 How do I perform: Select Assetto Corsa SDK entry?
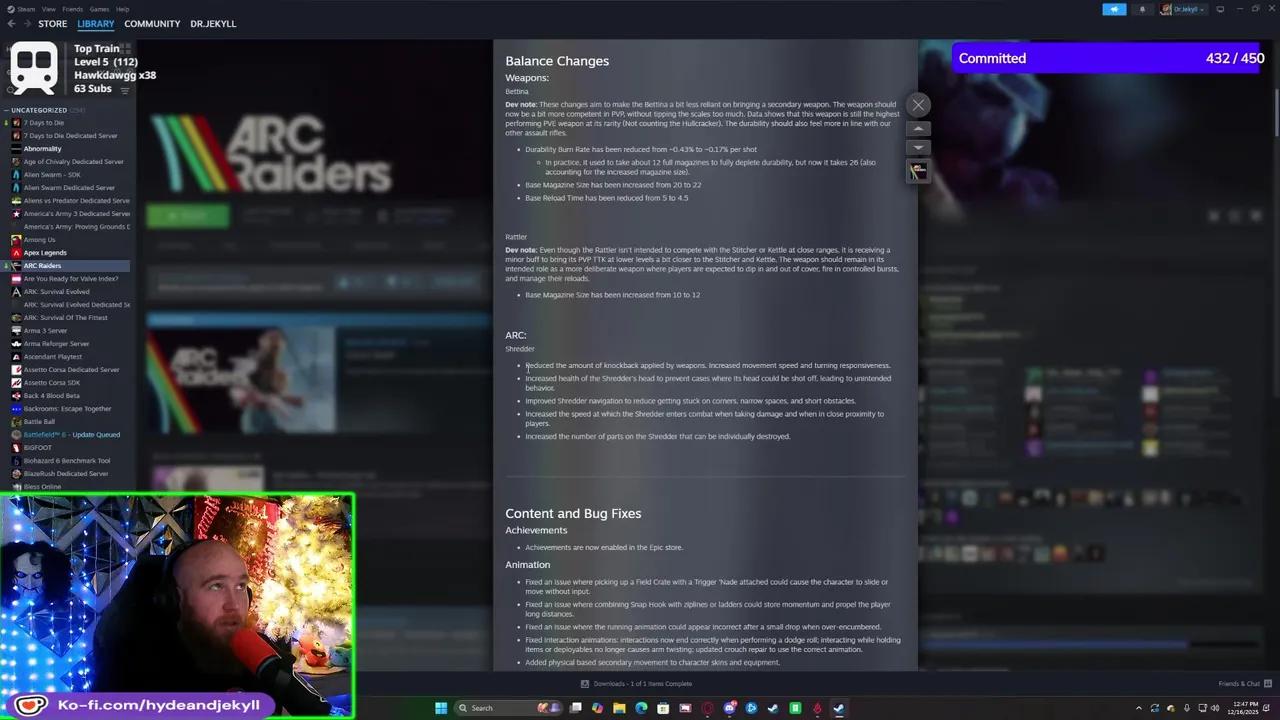click(52, 383)
